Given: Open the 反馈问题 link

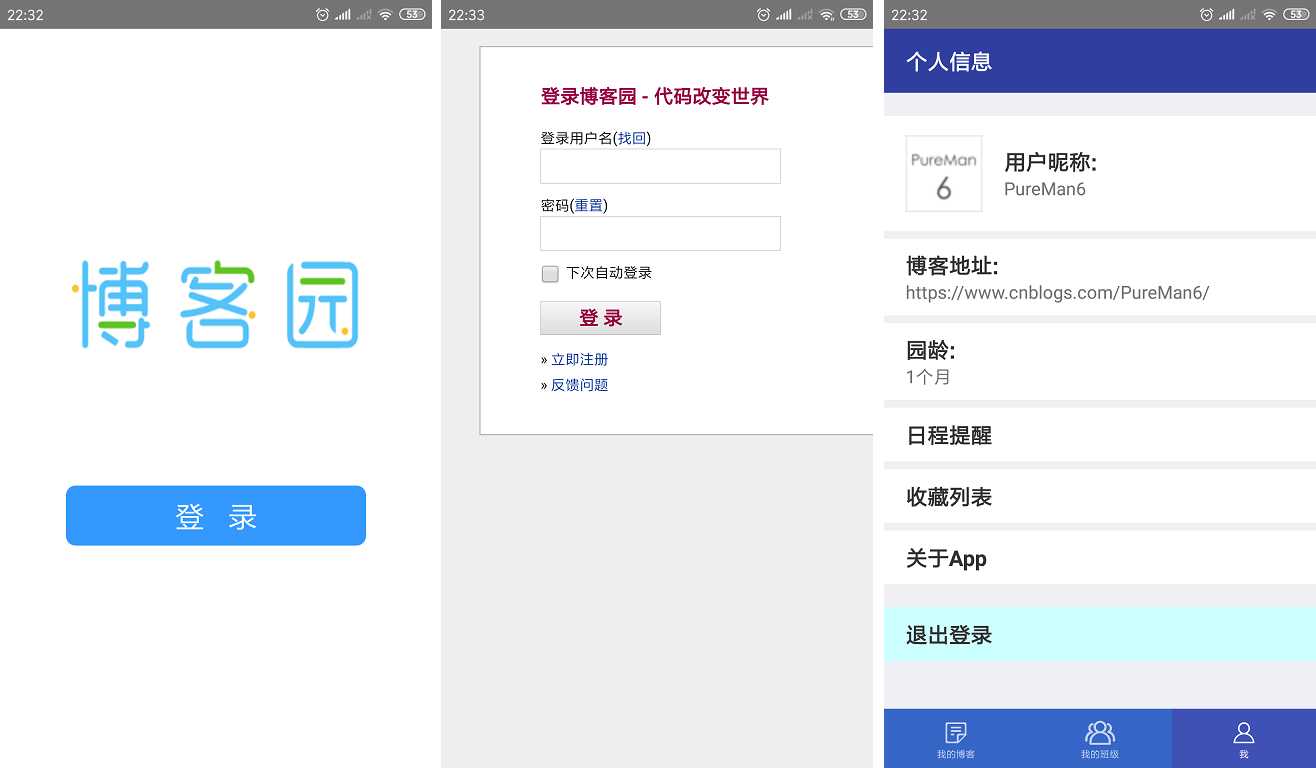Looking at the screenshot, I should pos(580,385).
